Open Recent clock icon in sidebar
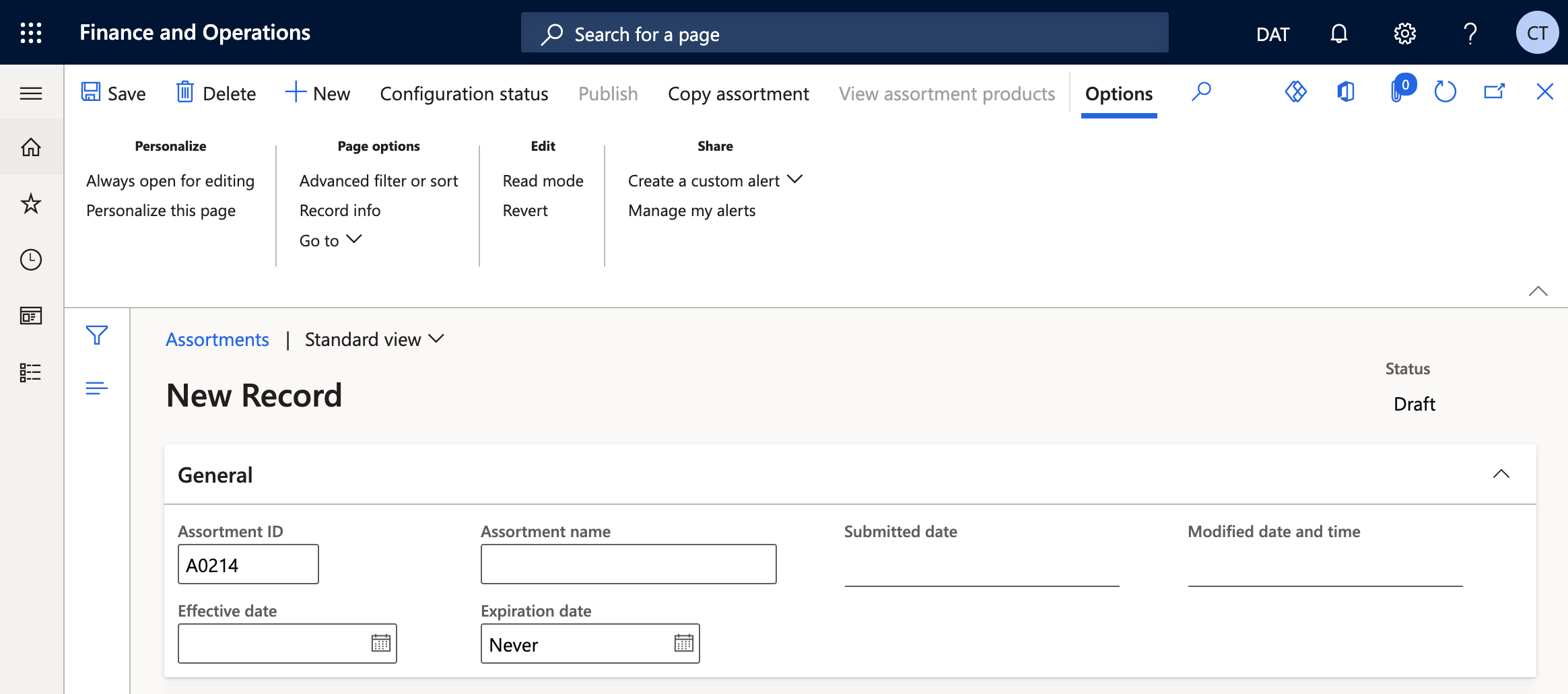Viewport: 1568px width, 694px height. 31,260
